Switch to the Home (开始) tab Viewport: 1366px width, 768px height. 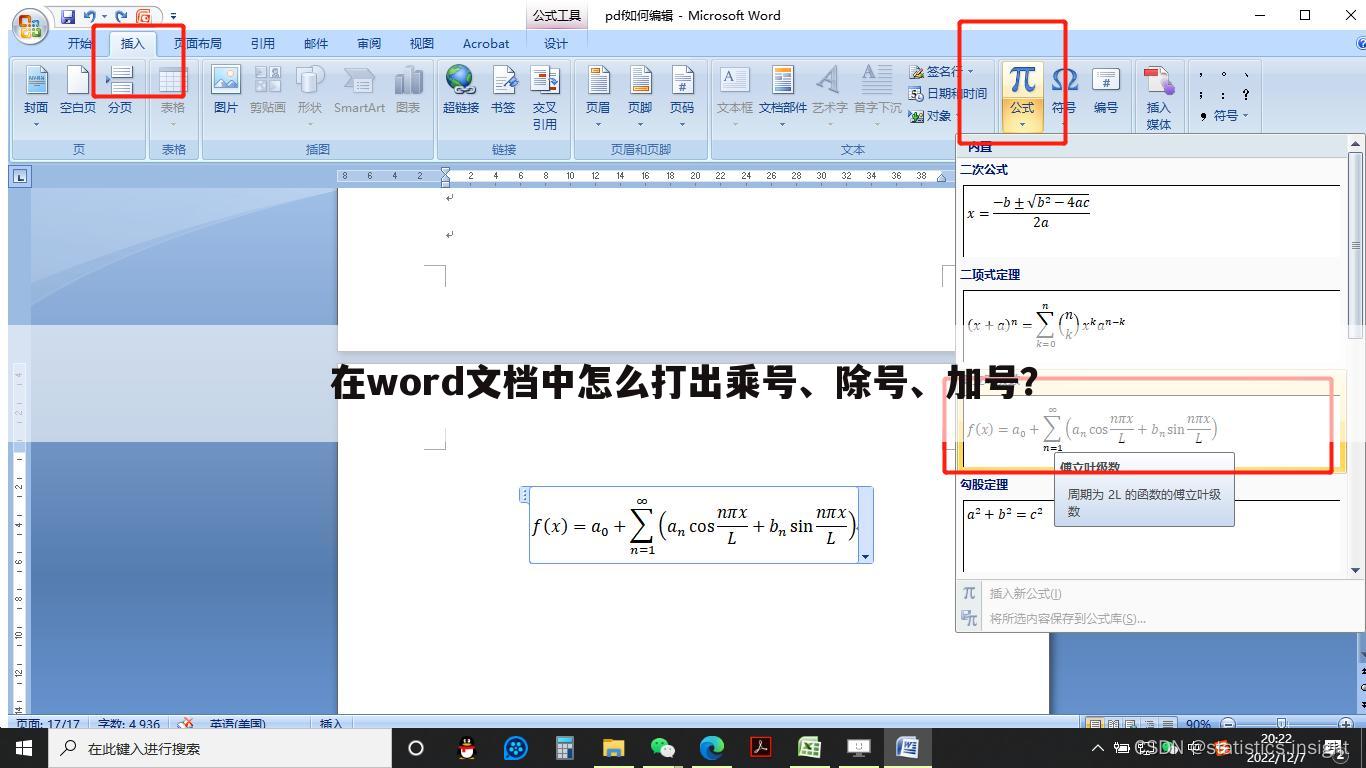[80, 43]
